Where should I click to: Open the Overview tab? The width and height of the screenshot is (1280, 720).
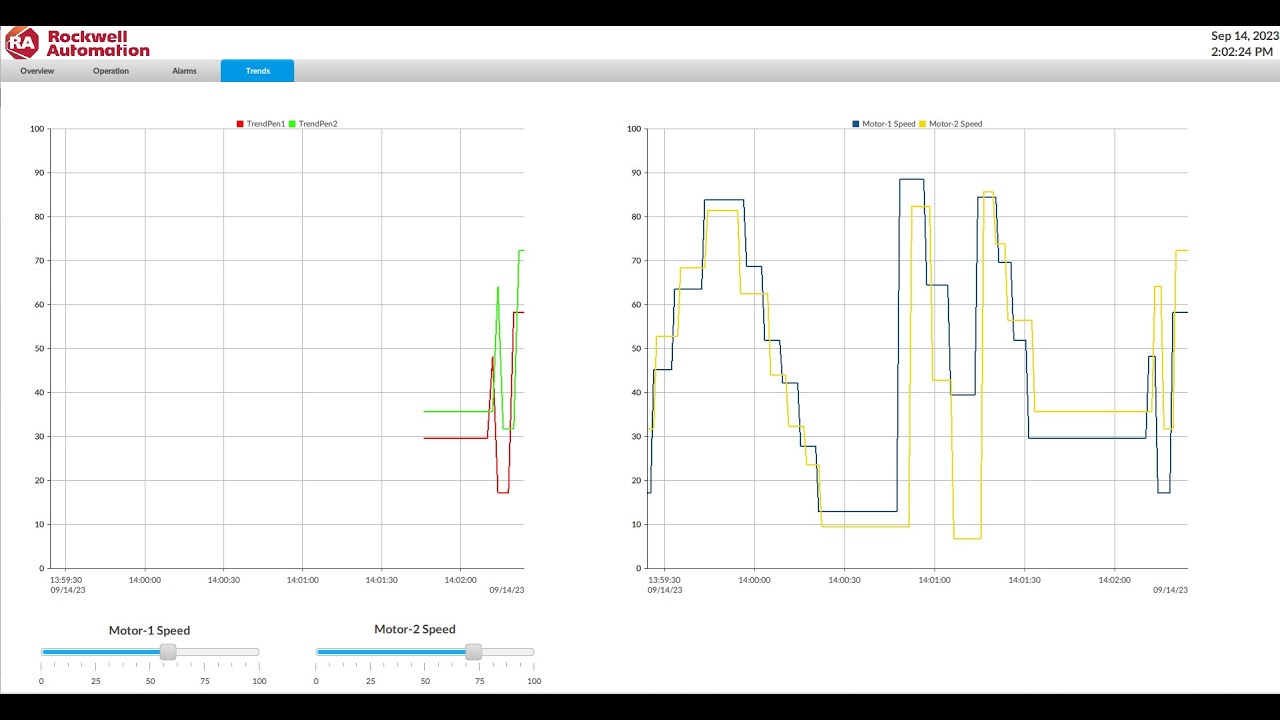tap(37, 71)
